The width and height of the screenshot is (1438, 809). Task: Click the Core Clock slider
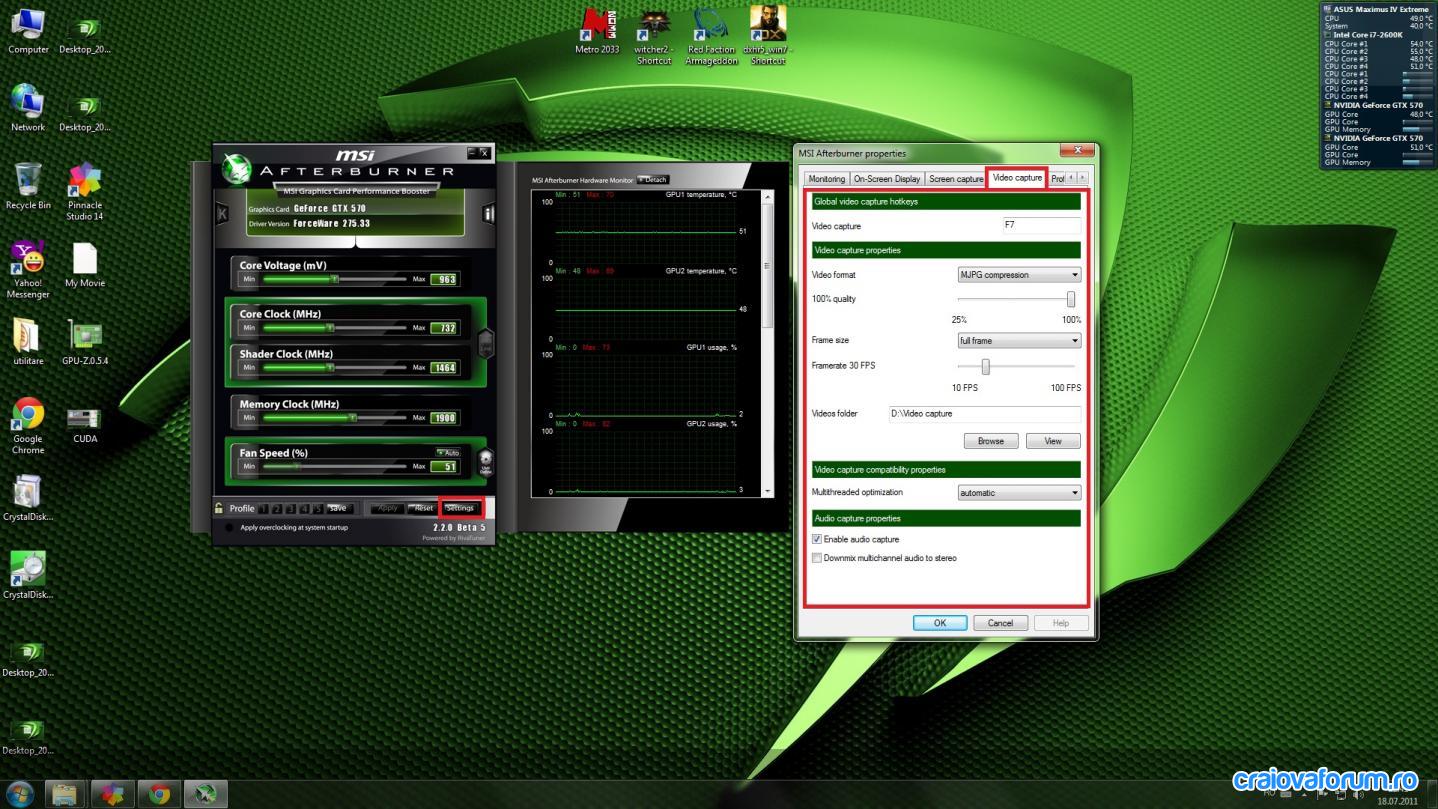tap(335, 327)
